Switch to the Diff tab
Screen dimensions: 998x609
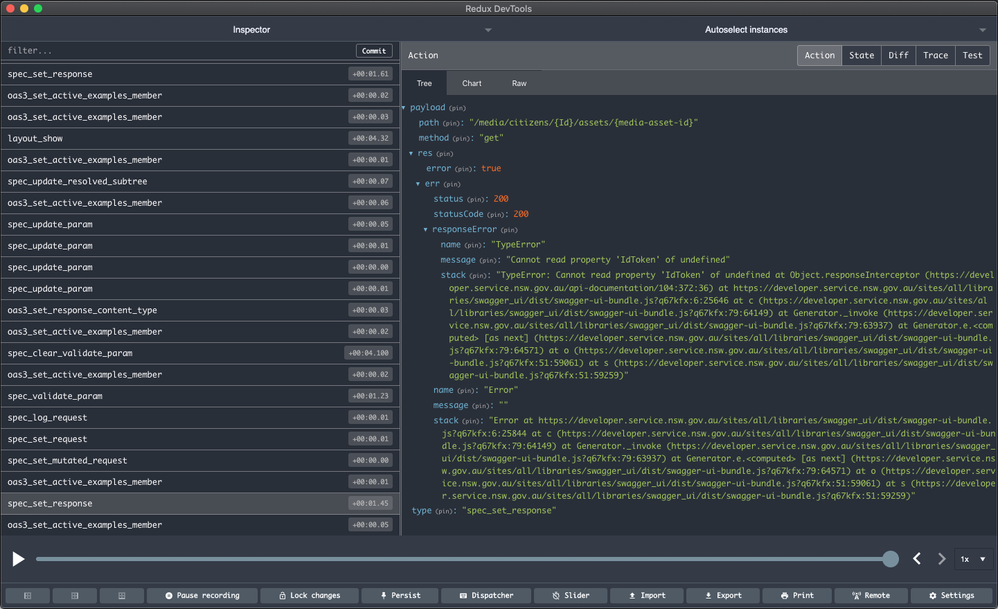pyautogui.click(x=898, y=55)
